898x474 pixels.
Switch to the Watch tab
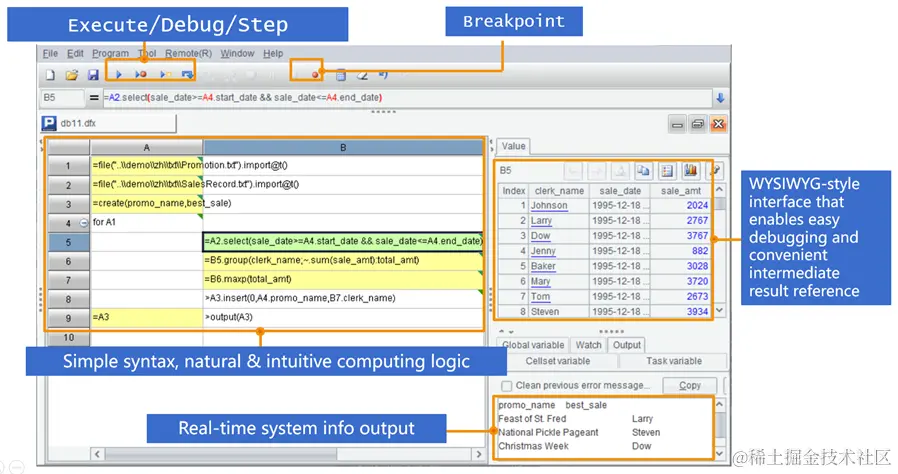click(x=588, y=345)
